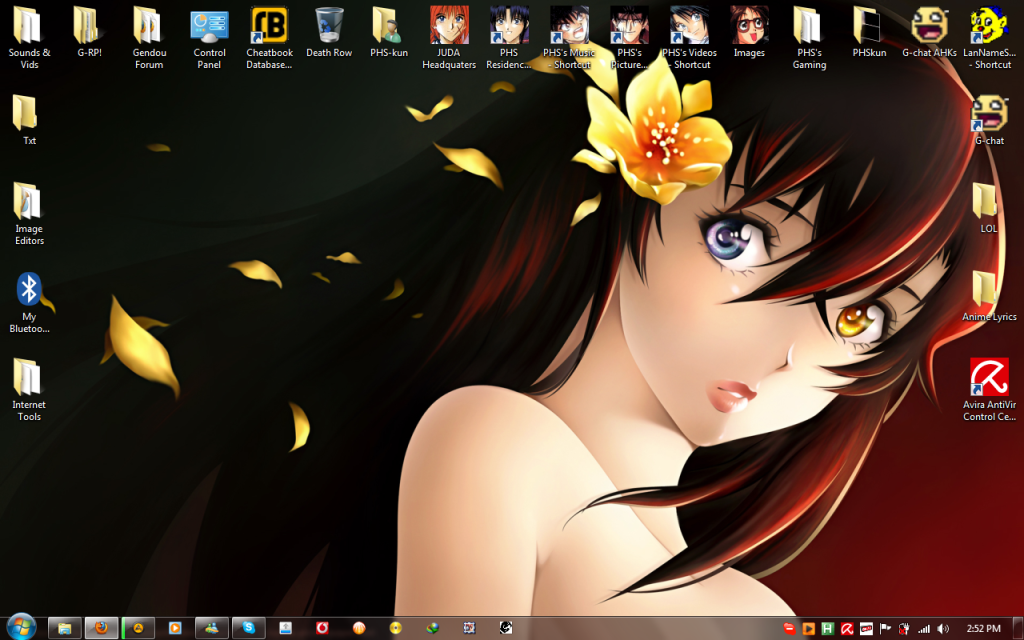Switch to Windows Live Messenger taskbar button

pyautogui.click(x=212, y=628)
